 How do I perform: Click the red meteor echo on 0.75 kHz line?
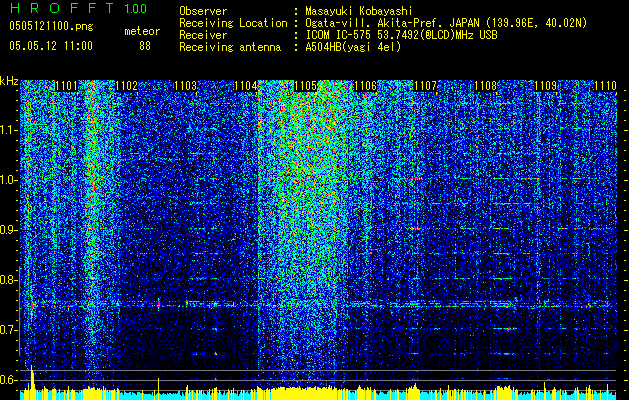tap(32, 305)
